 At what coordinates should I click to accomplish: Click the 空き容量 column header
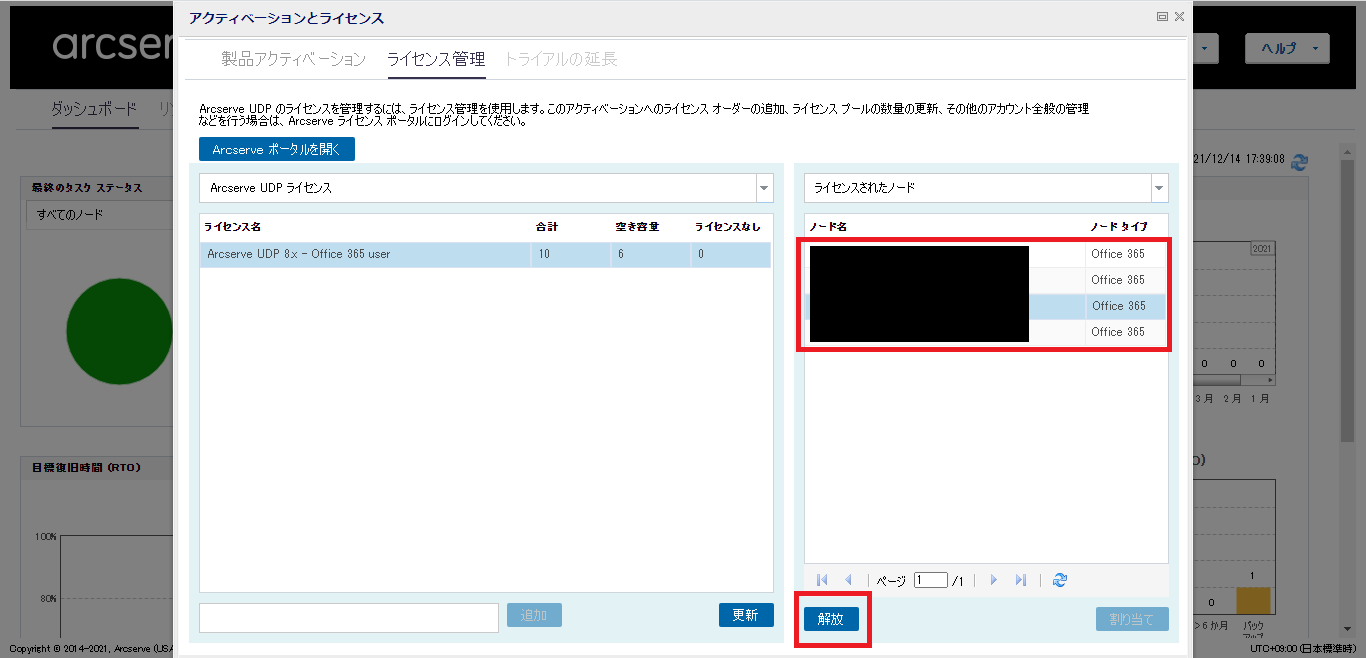(x=637, y=227)
